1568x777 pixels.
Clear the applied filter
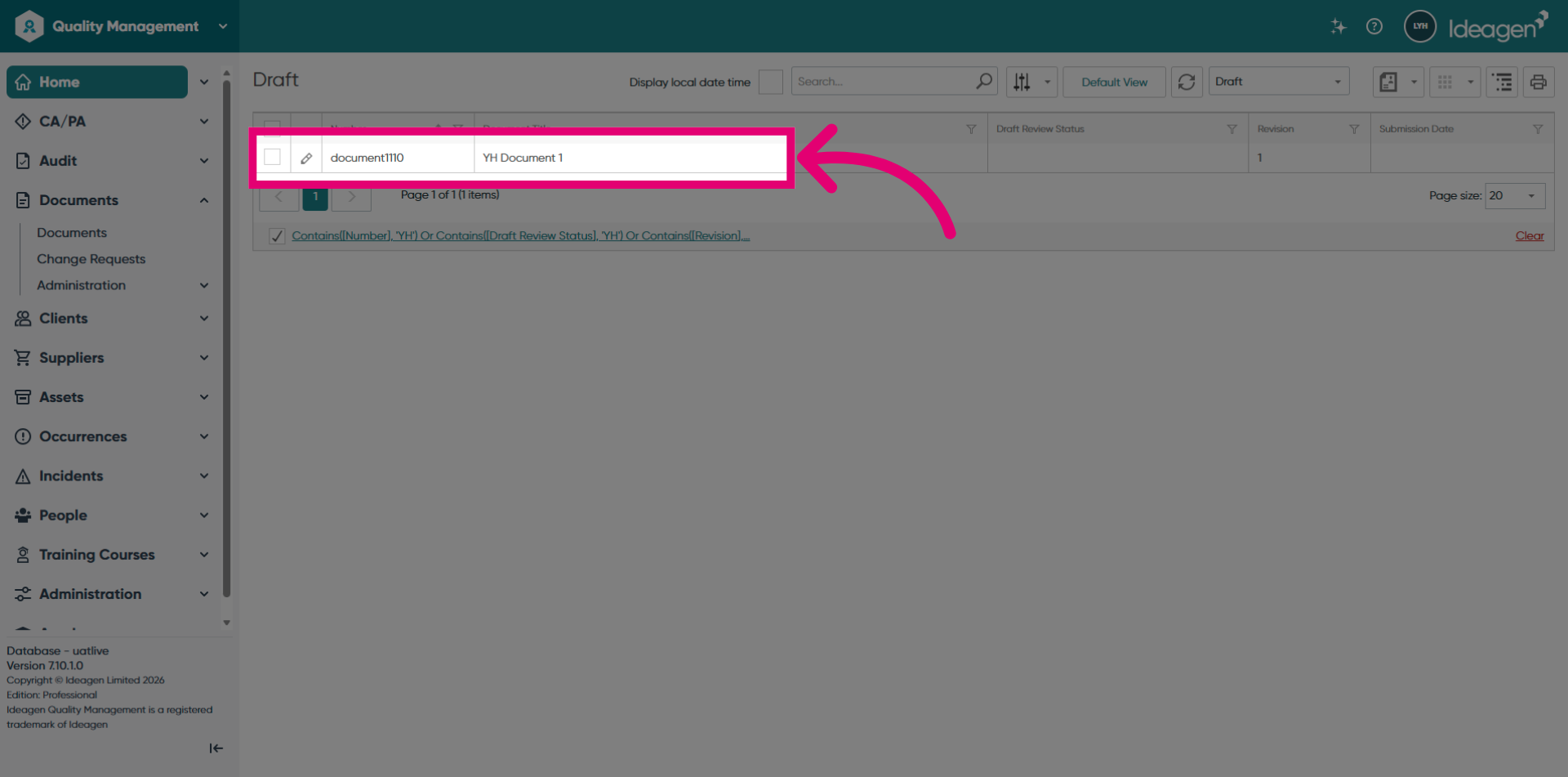click(1530, 236)
